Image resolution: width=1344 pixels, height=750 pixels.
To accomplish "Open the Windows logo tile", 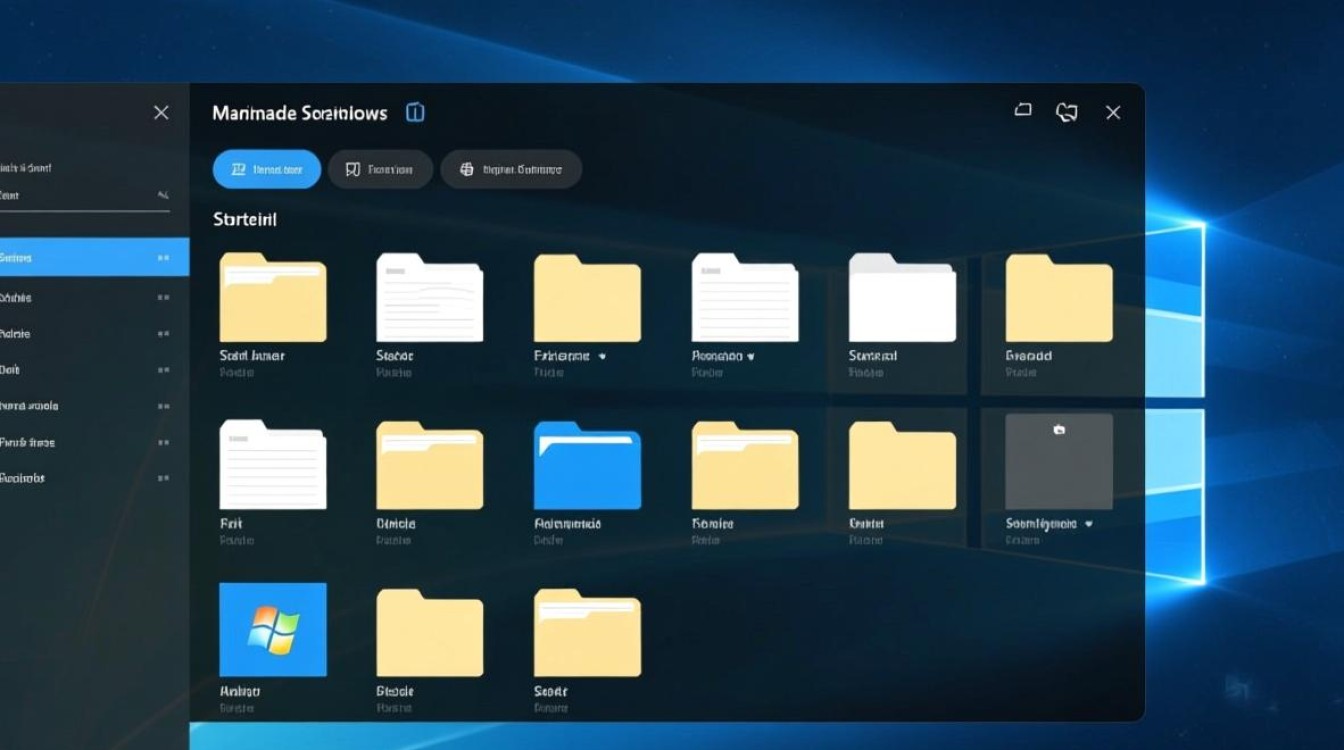I will coord(273,630).
